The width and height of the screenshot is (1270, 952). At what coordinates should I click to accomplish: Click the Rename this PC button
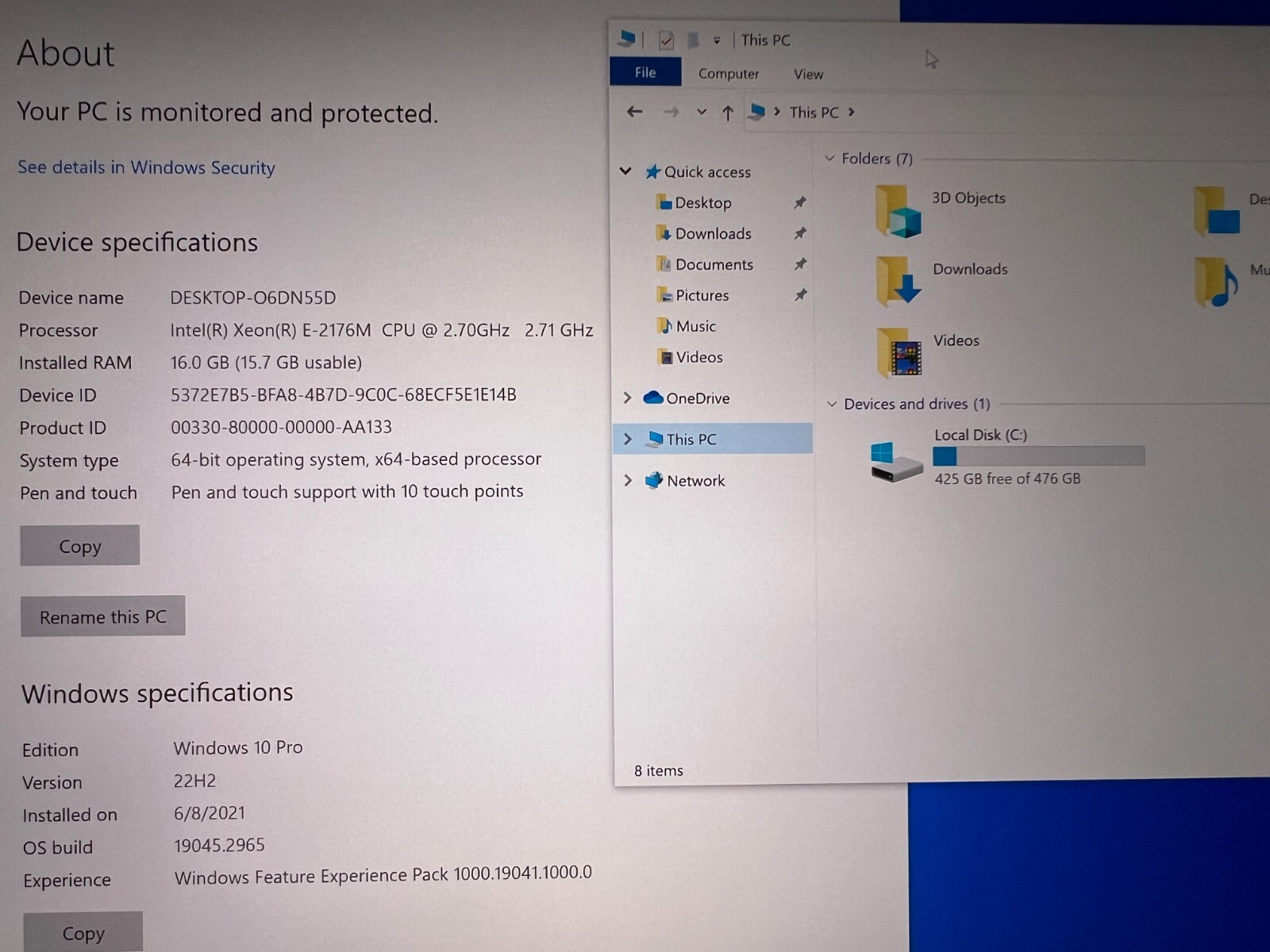click(103, 616)
